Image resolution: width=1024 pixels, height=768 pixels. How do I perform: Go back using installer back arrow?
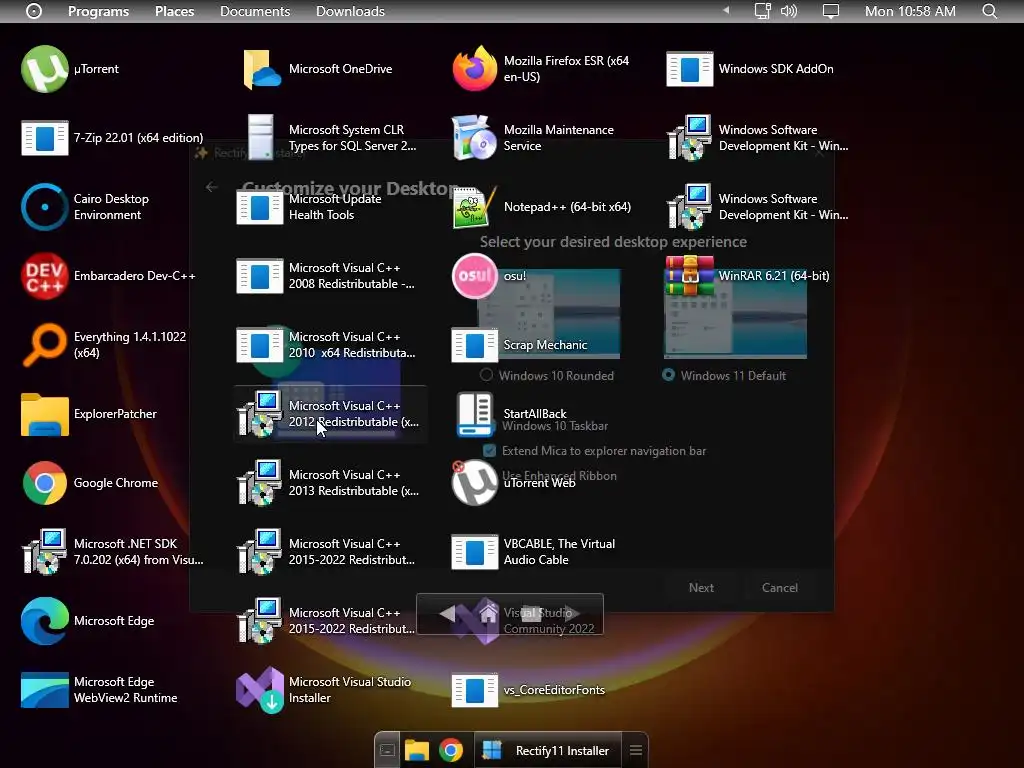tap(211, 187)
